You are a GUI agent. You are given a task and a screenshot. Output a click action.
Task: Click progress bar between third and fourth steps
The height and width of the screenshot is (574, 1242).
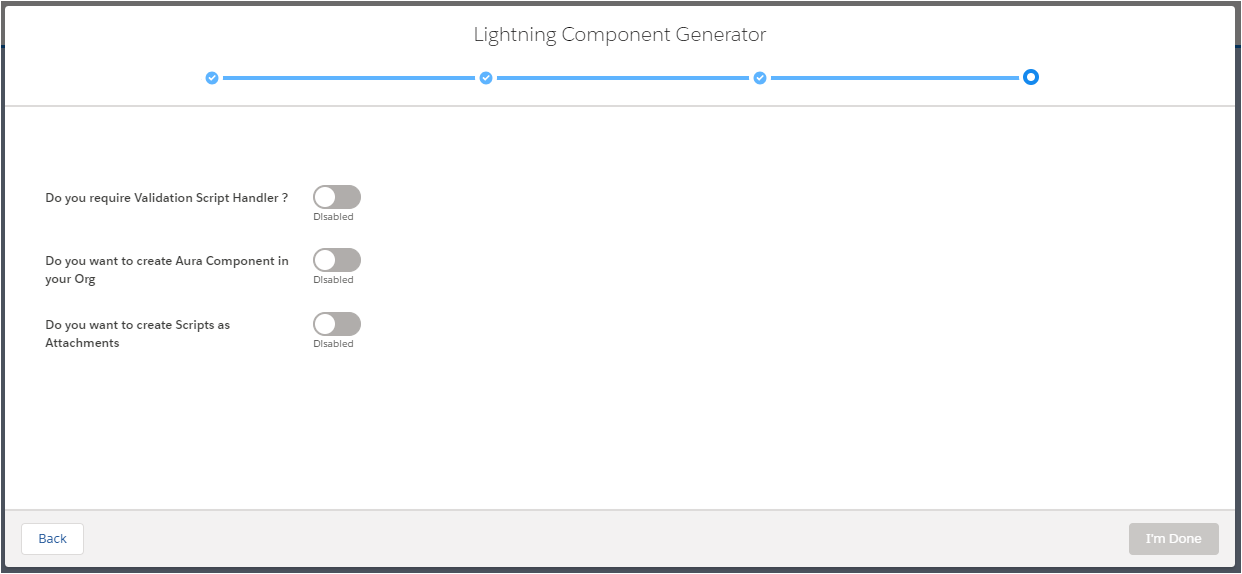coord(895,78)
